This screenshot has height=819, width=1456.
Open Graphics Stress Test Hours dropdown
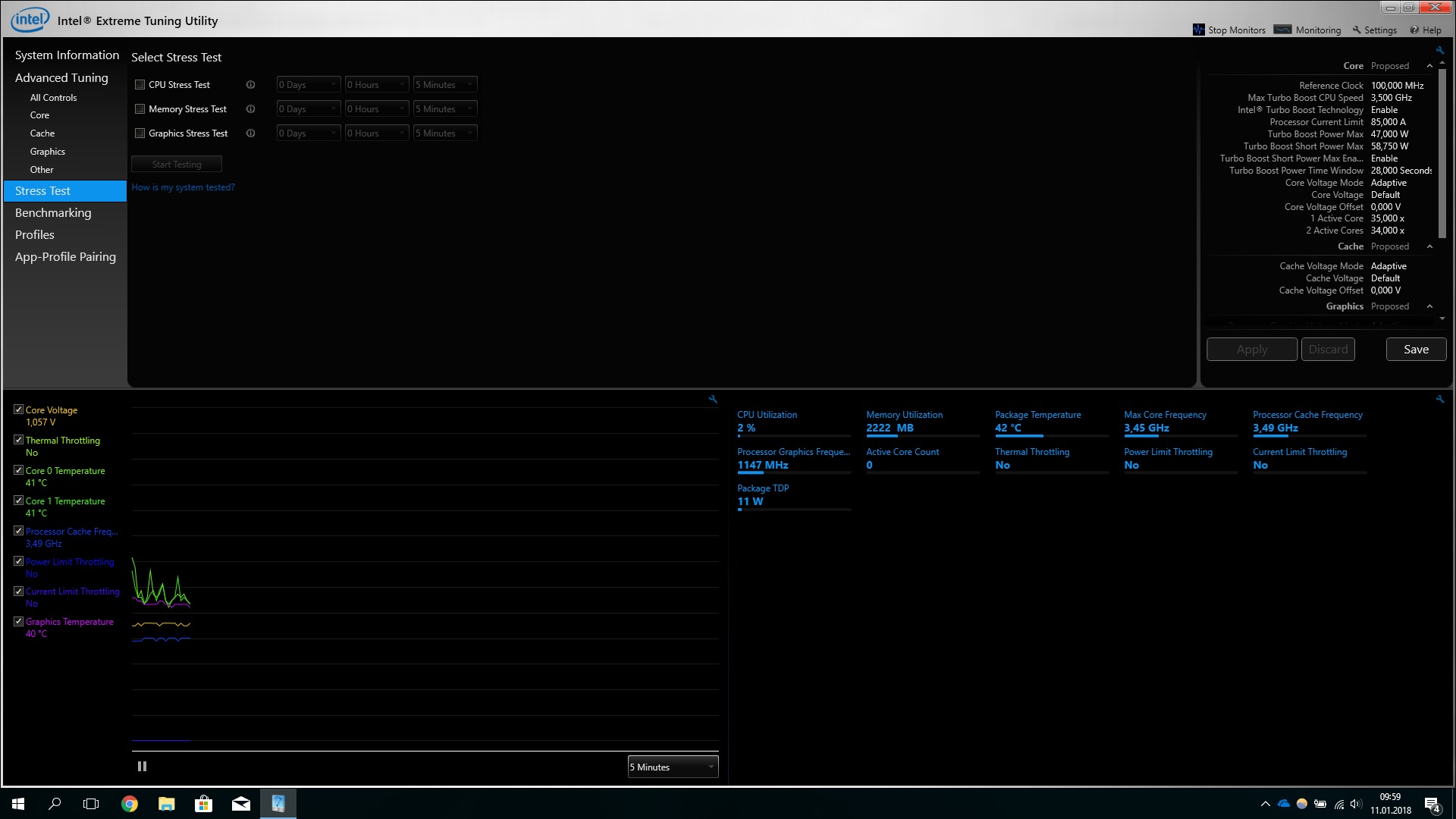tap(377, 133)
